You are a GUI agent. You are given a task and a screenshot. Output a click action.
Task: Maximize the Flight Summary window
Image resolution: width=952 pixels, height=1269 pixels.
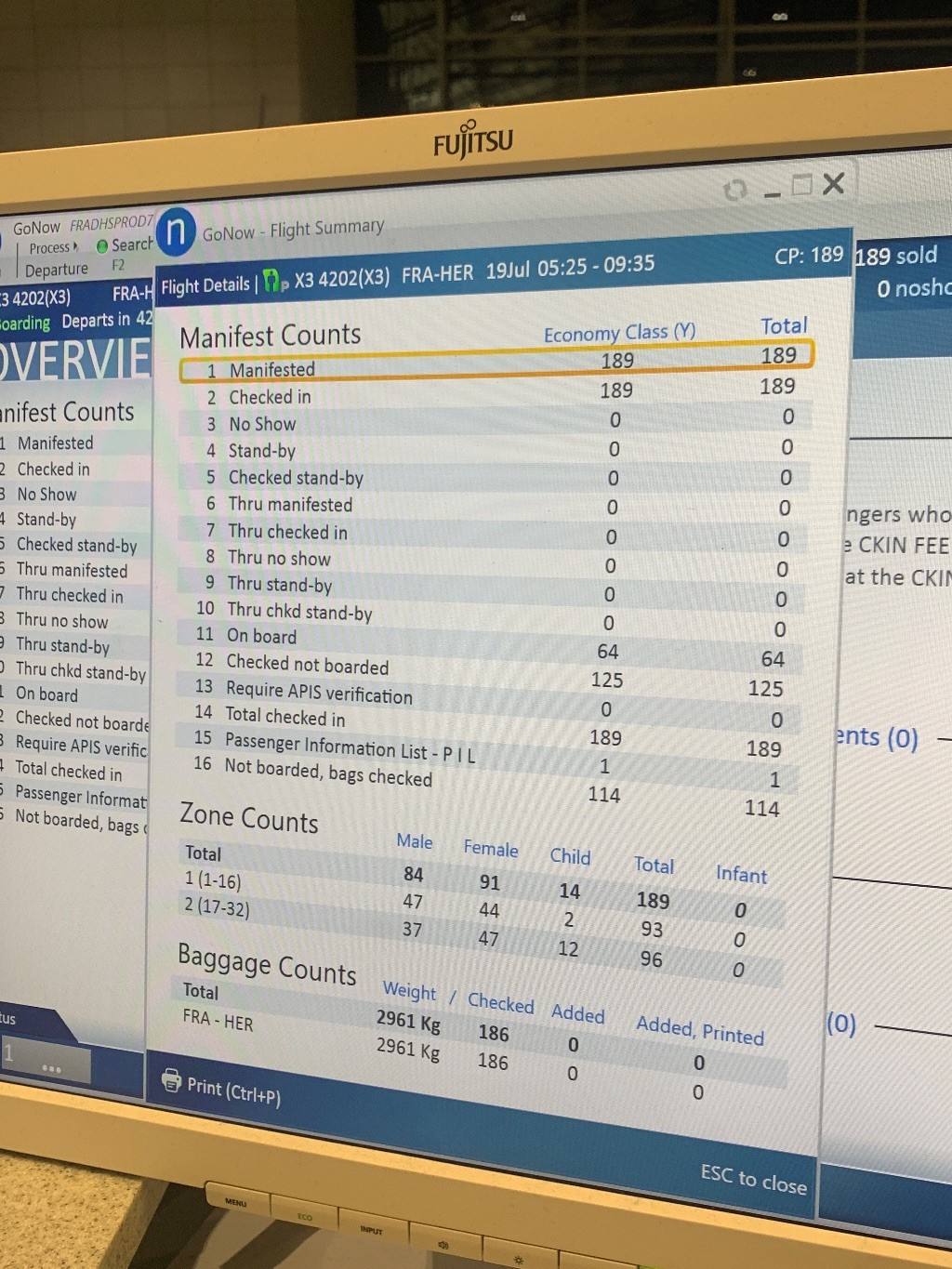[801, 185]
